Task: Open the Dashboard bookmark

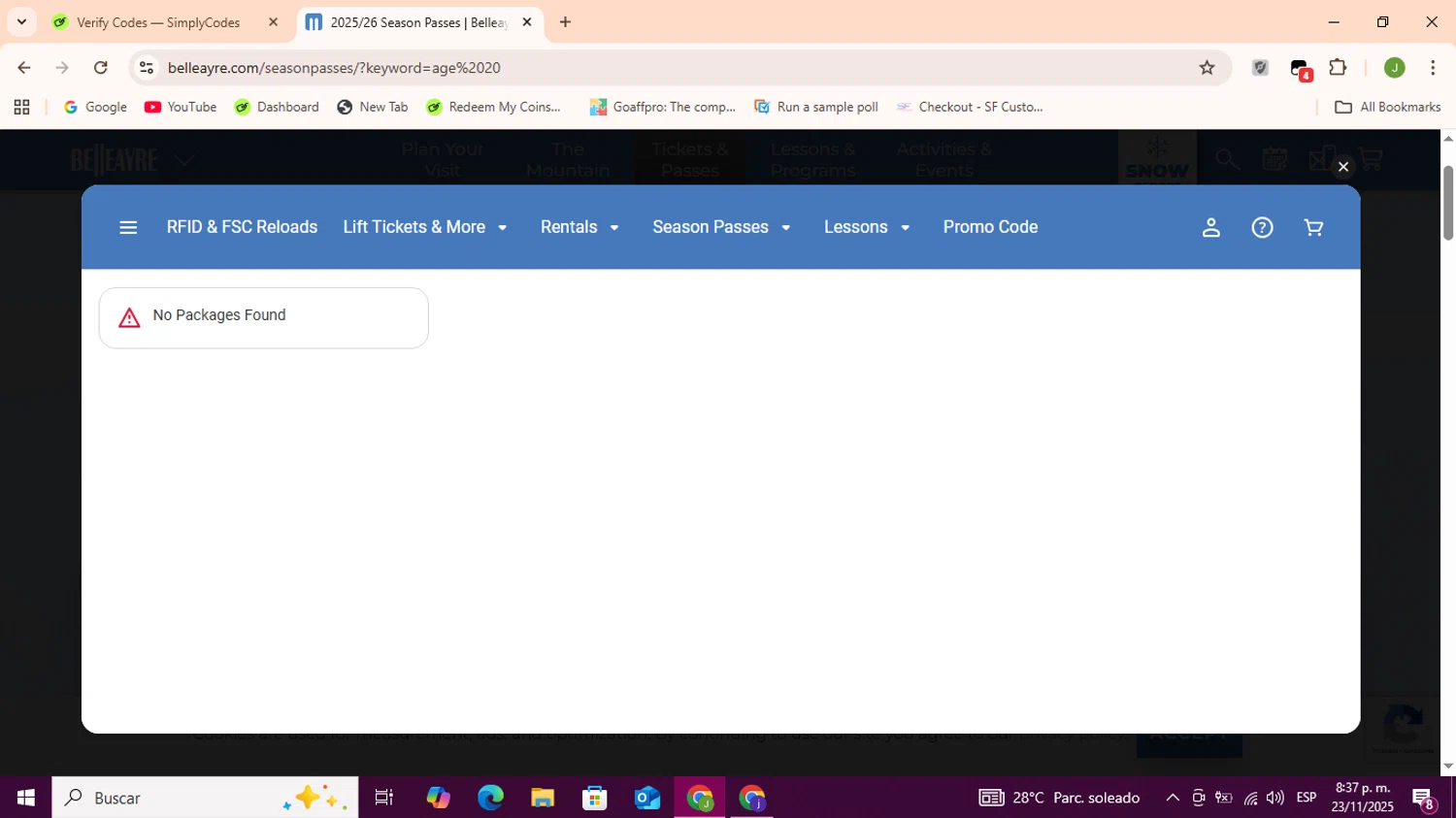Action: (x=277, y=107)
